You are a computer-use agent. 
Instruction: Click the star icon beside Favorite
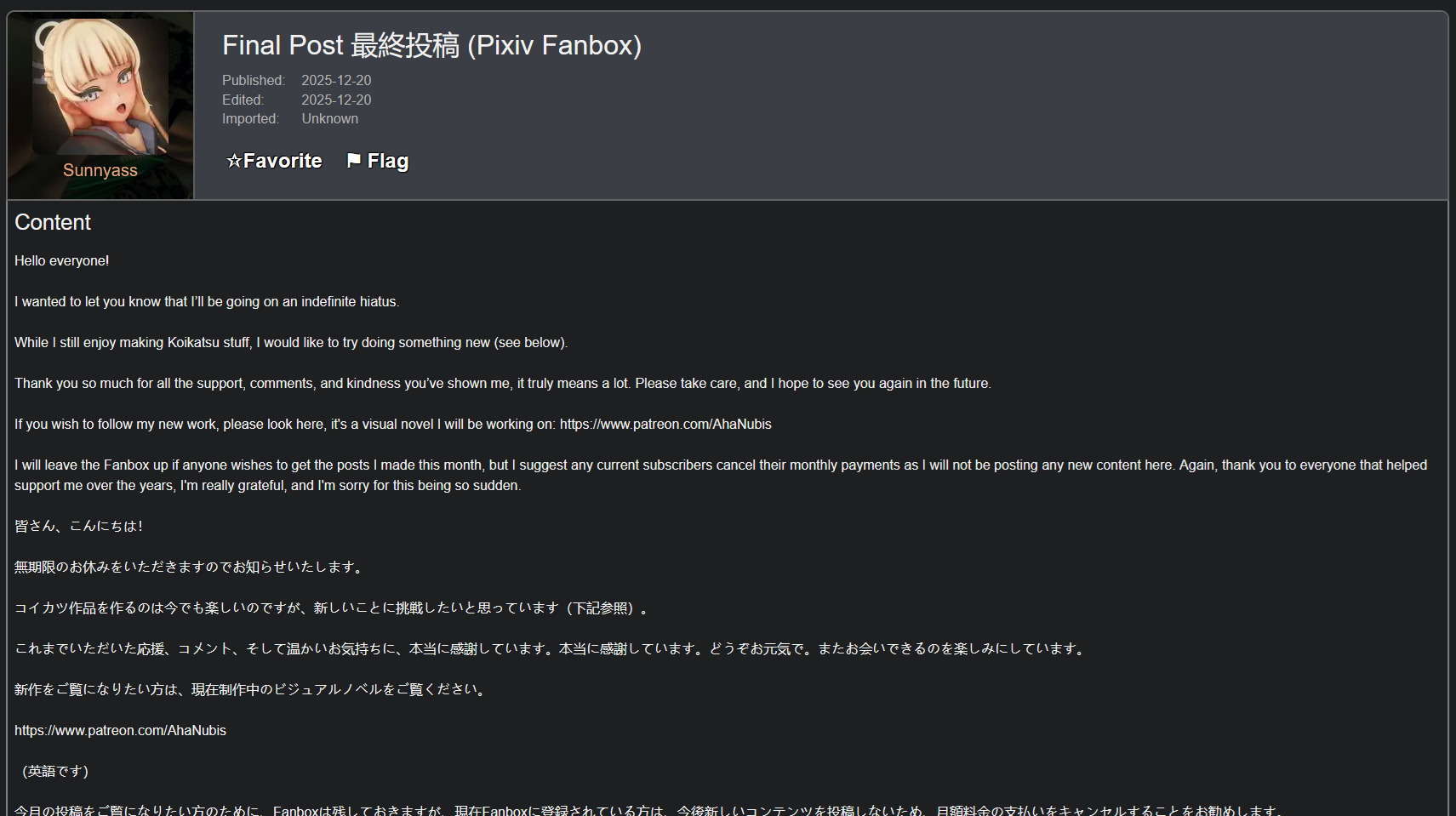click(x=234, y=161)
